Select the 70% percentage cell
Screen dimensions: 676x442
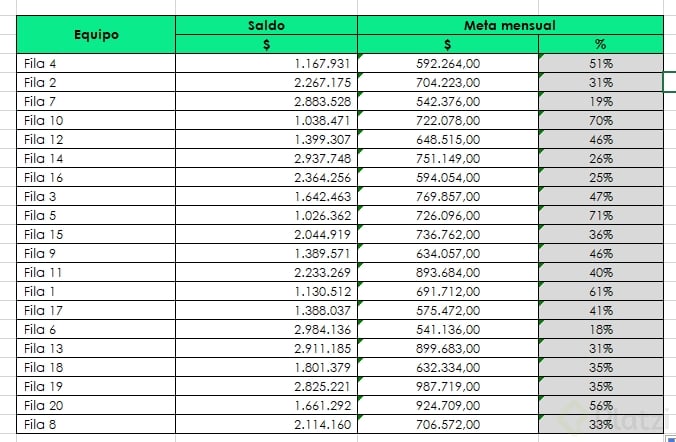click(600, 120)
